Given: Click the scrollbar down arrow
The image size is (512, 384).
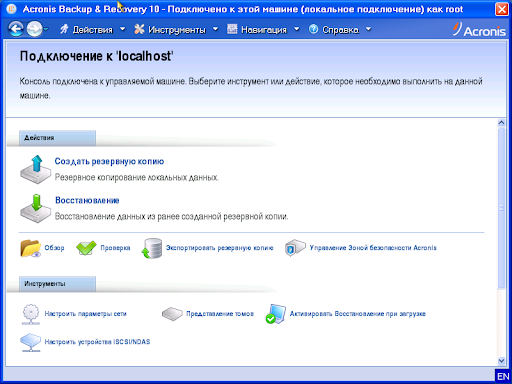Looking at the screenshot, I should (501, 360).
